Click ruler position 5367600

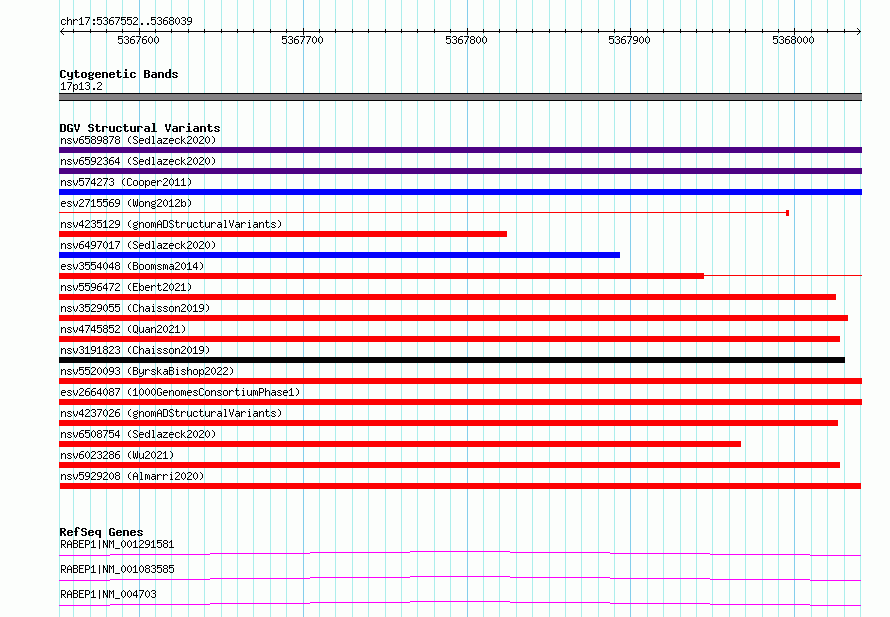[x=138, y=40]
